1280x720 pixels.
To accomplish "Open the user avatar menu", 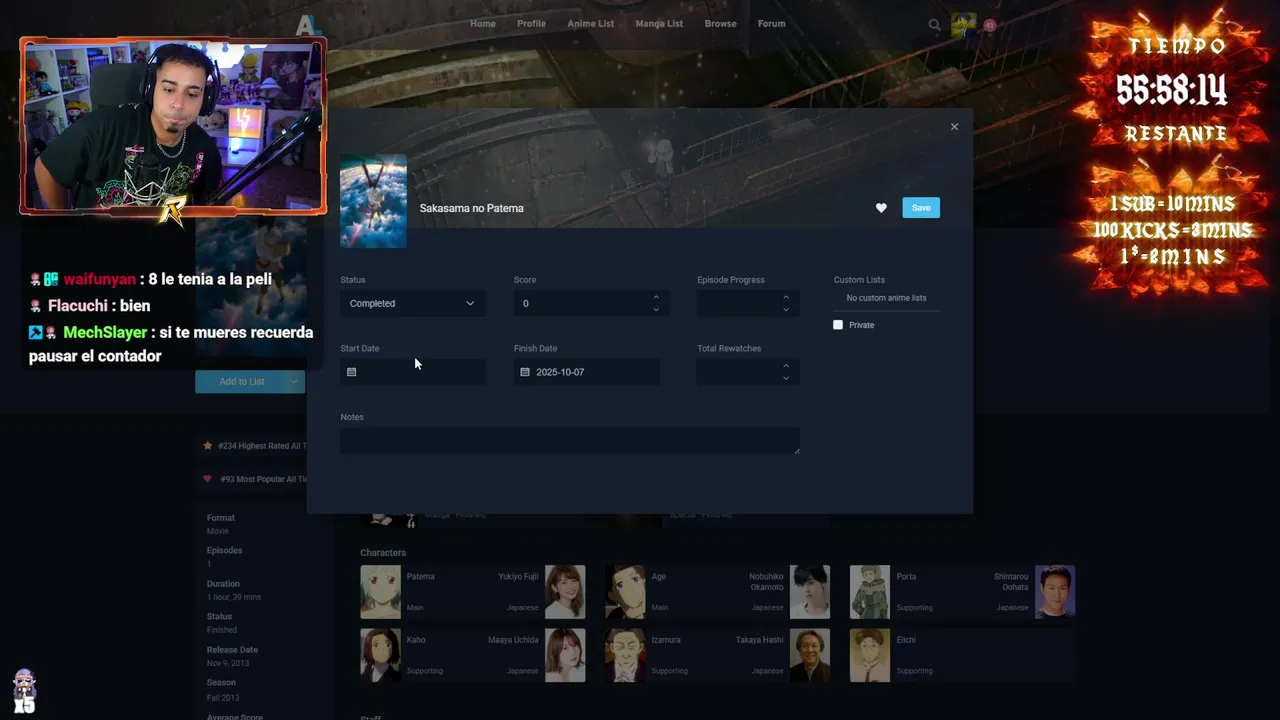I will pyautogui.click(x=963, y=25).
